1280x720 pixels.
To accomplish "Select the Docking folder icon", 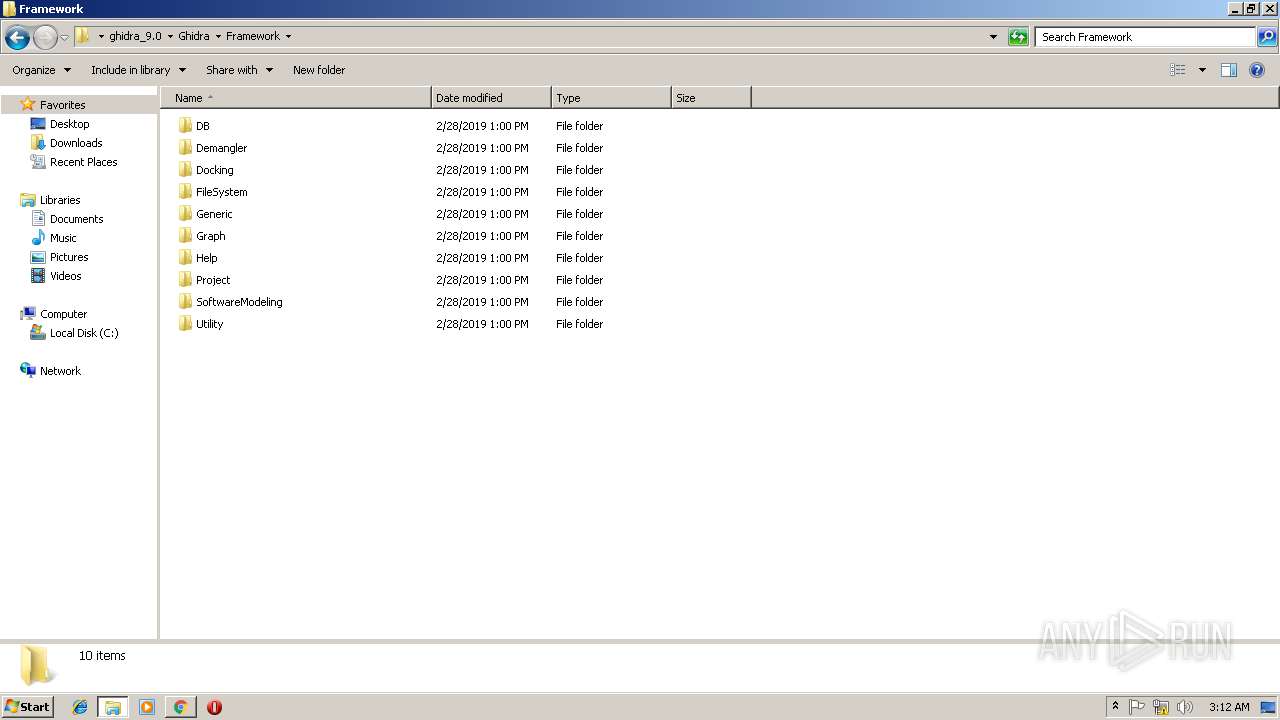I will click(x=185, y=170).
